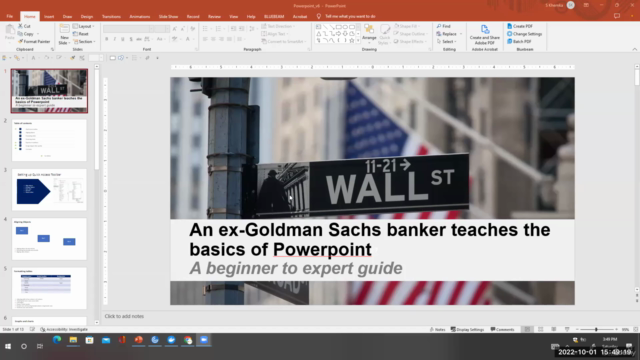Screen dimensions: 640x360
Task: Switch to Reading view icon
Action: pos(553,329)
